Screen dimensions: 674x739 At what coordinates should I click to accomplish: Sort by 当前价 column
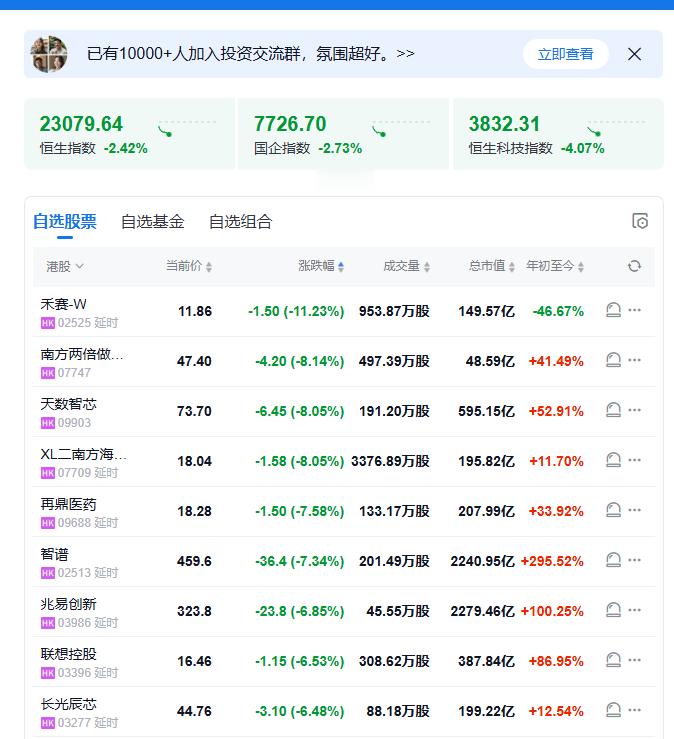(x=189, y=266)
